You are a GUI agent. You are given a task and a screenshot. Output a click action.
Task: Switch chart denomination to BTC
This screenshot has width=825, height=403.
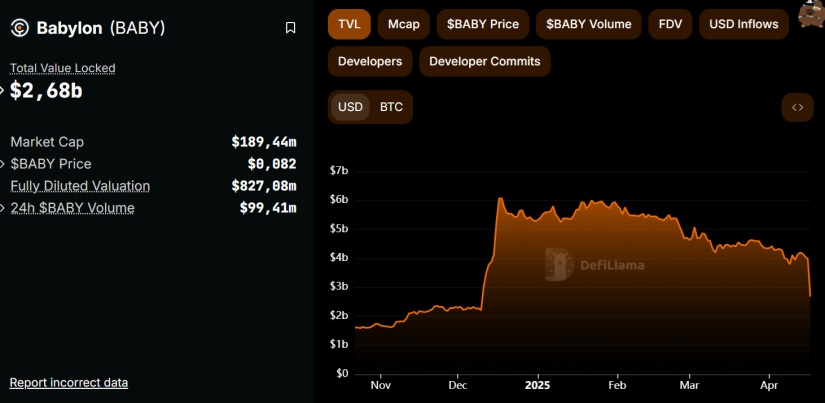tap(391, 107)
